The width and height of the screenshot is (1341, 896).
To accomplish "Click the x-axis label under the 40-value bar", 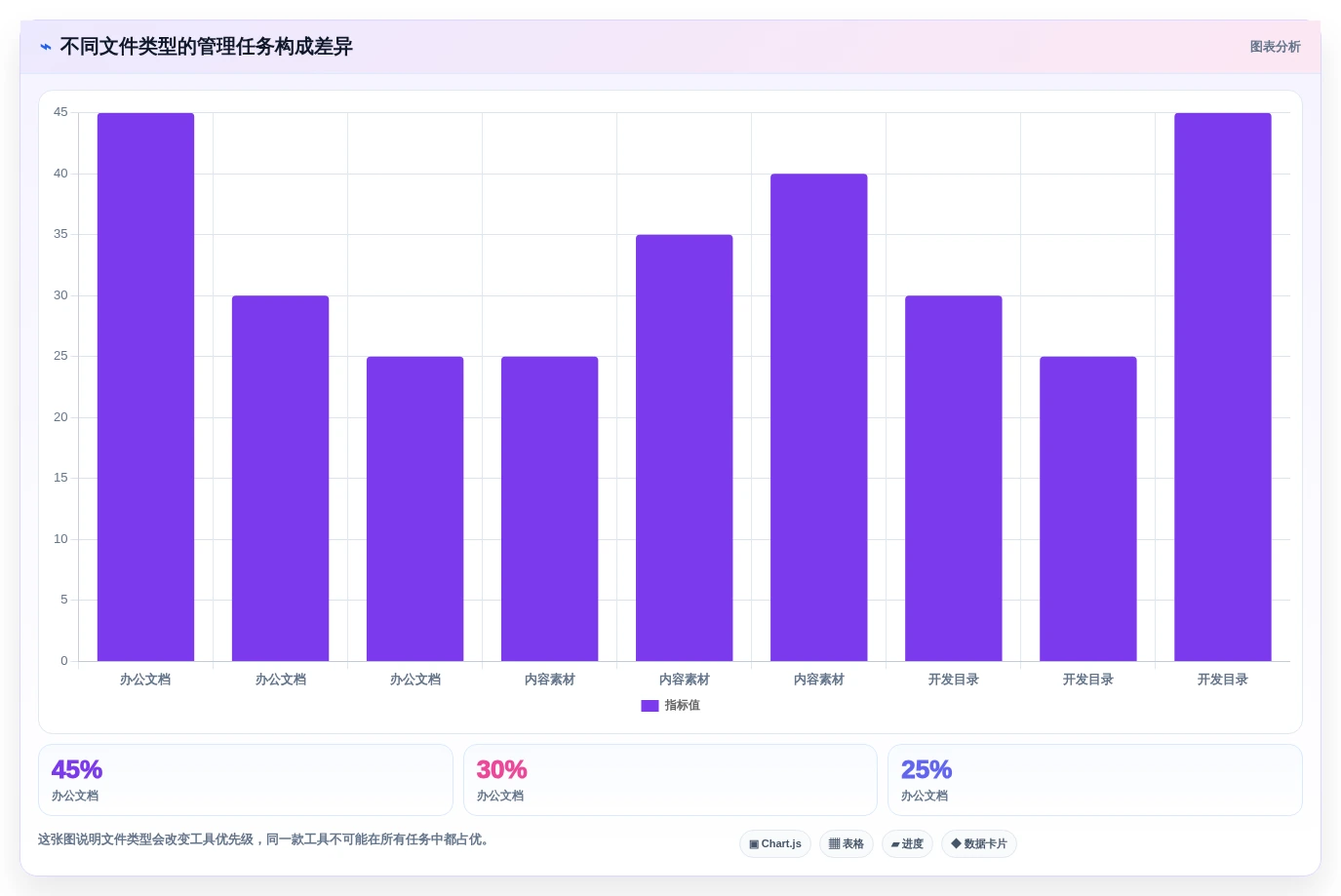I will (818, 680).
